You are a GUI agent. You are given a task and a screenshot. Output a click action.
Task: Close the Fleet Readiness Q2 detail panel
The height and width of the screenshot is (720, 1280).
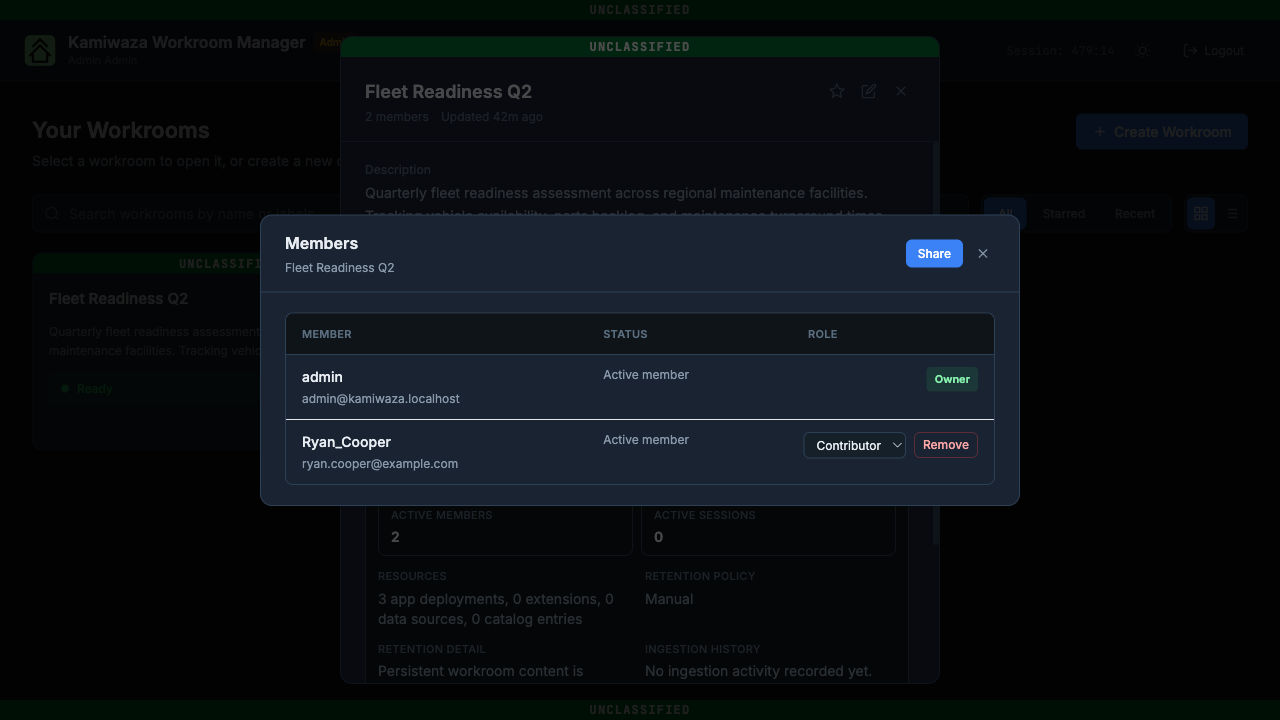(x=901, y=91)
